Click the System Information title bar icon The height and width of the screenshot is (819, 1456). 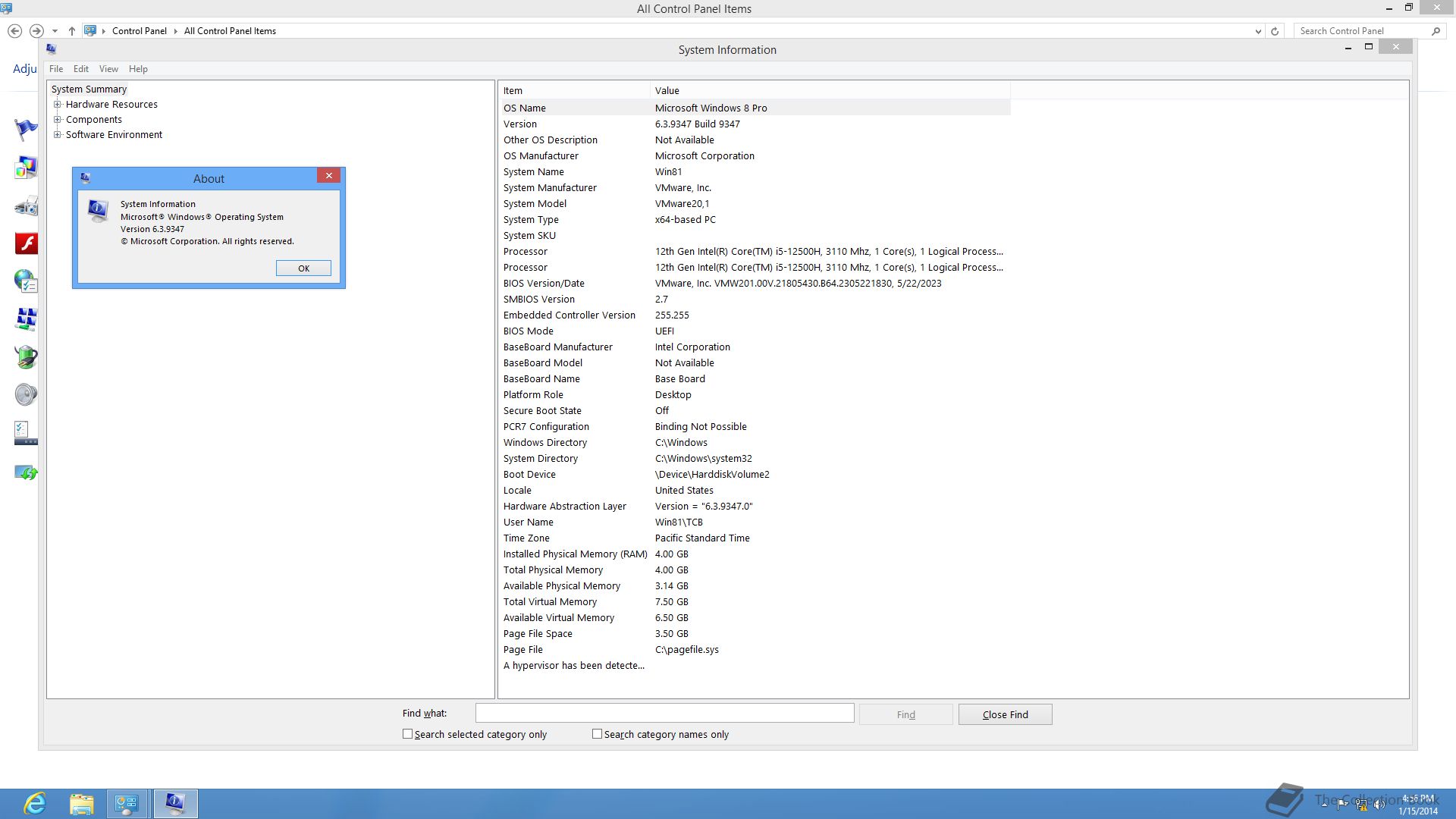(x=52, y=49)
